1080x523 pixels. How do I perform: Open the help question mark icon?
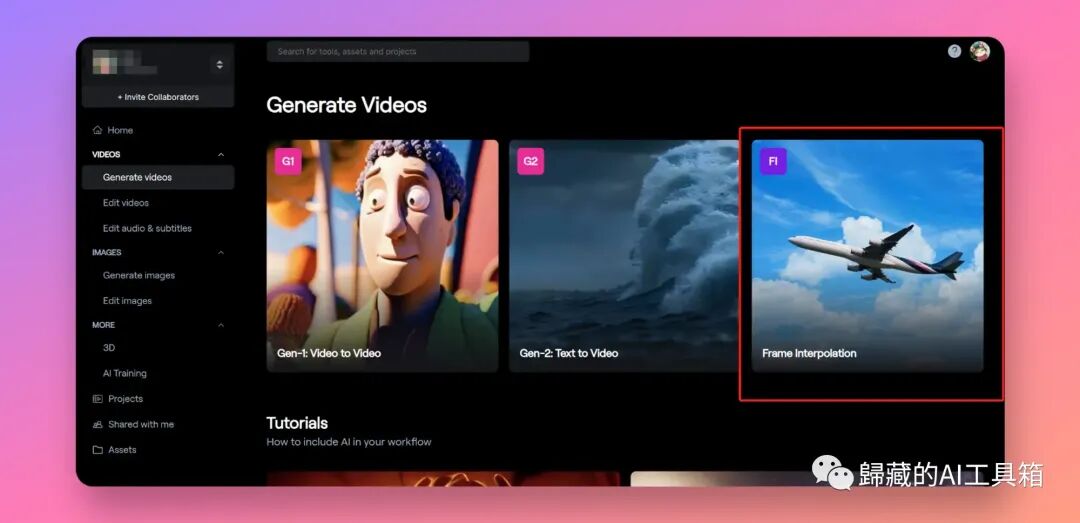pyautogui.click(x=954, y=51)
